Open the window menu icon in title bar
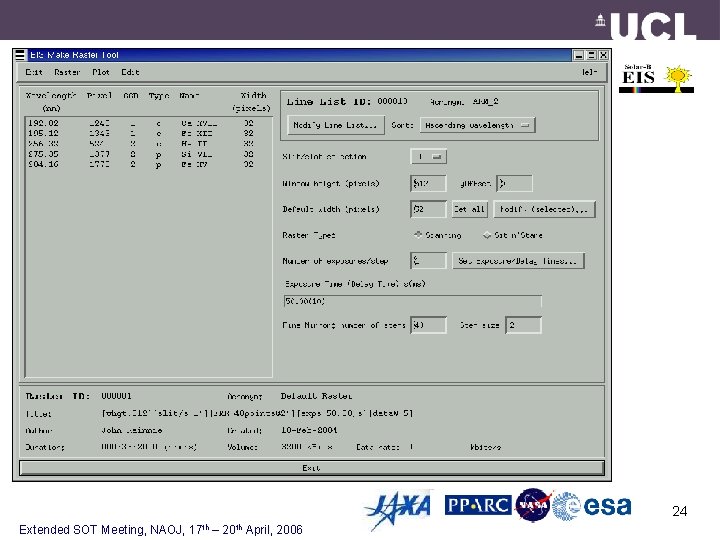 coord(20,55)
